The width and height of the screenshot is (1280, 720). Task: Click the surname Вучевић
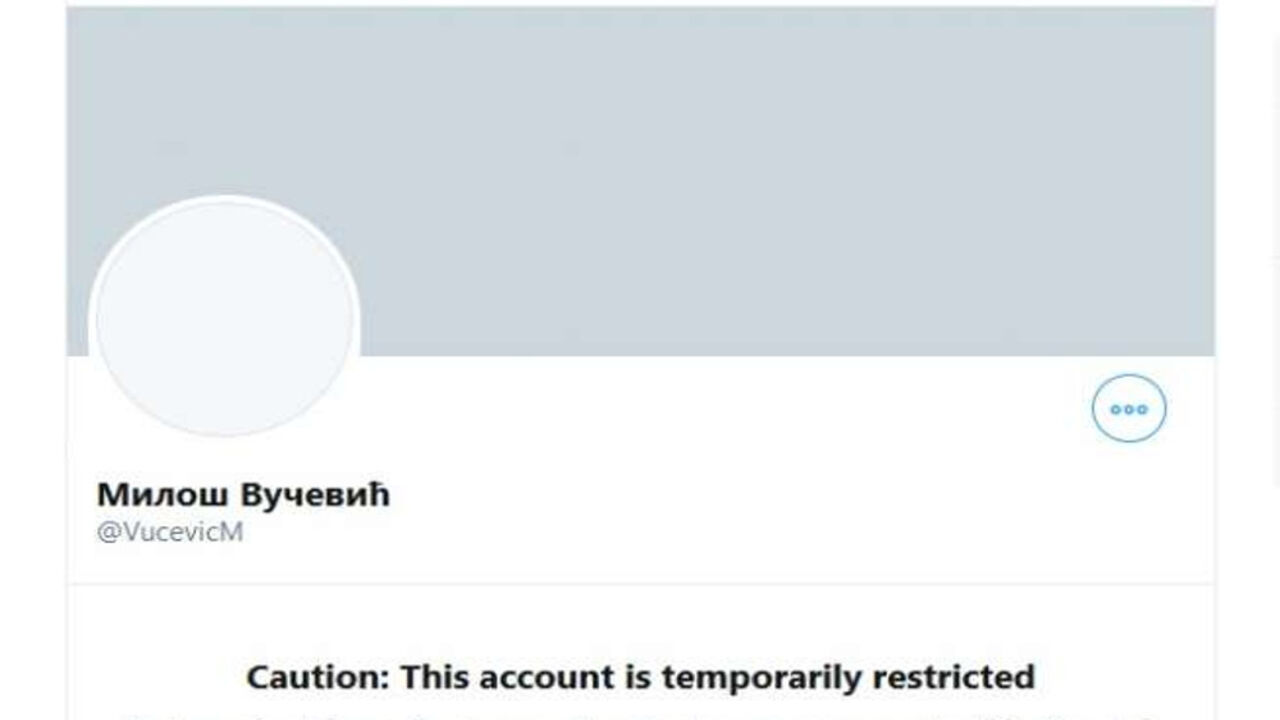(316, 495)
